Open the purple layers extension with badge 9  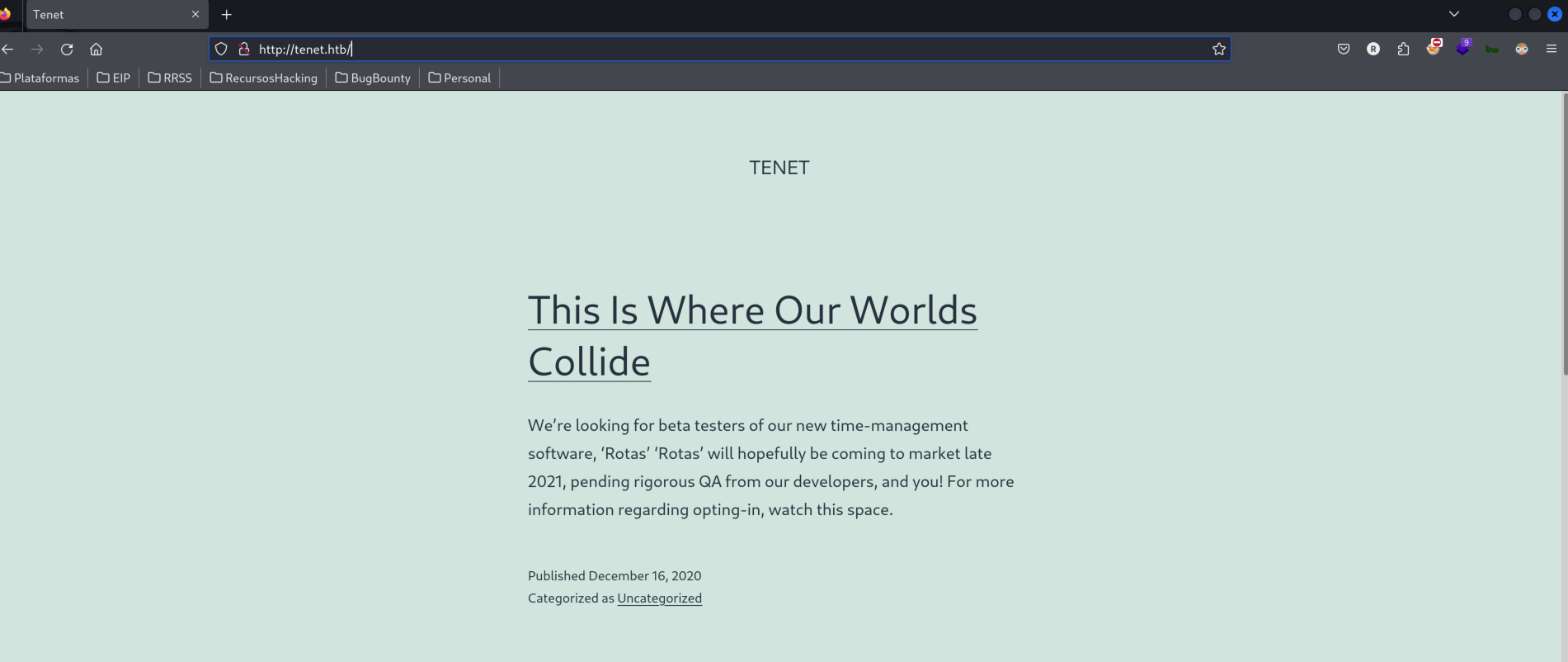pyautogui.click(x=1462, y=49)
